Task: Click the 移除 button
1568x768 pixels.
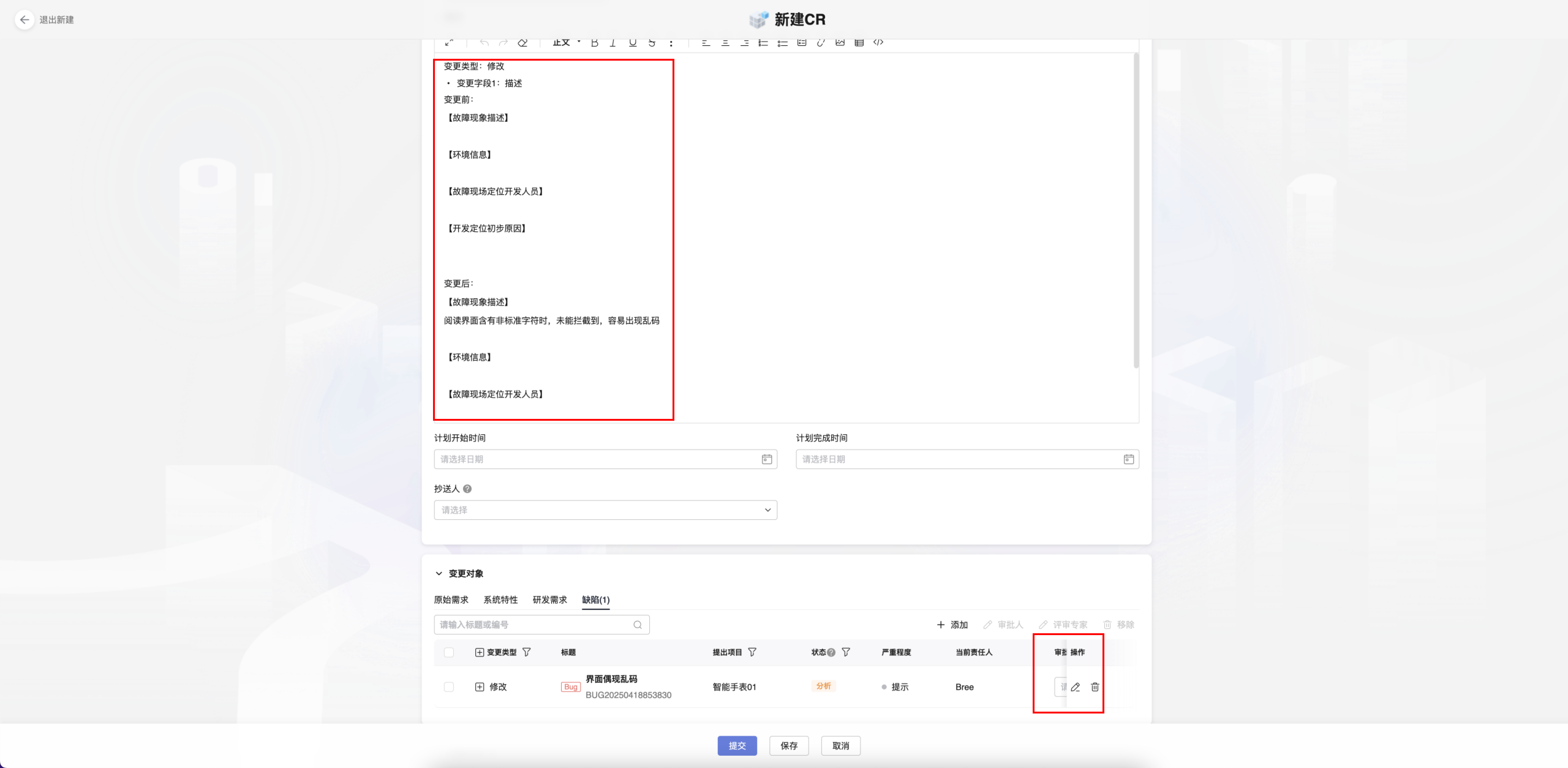Action: coord(1119,625)
